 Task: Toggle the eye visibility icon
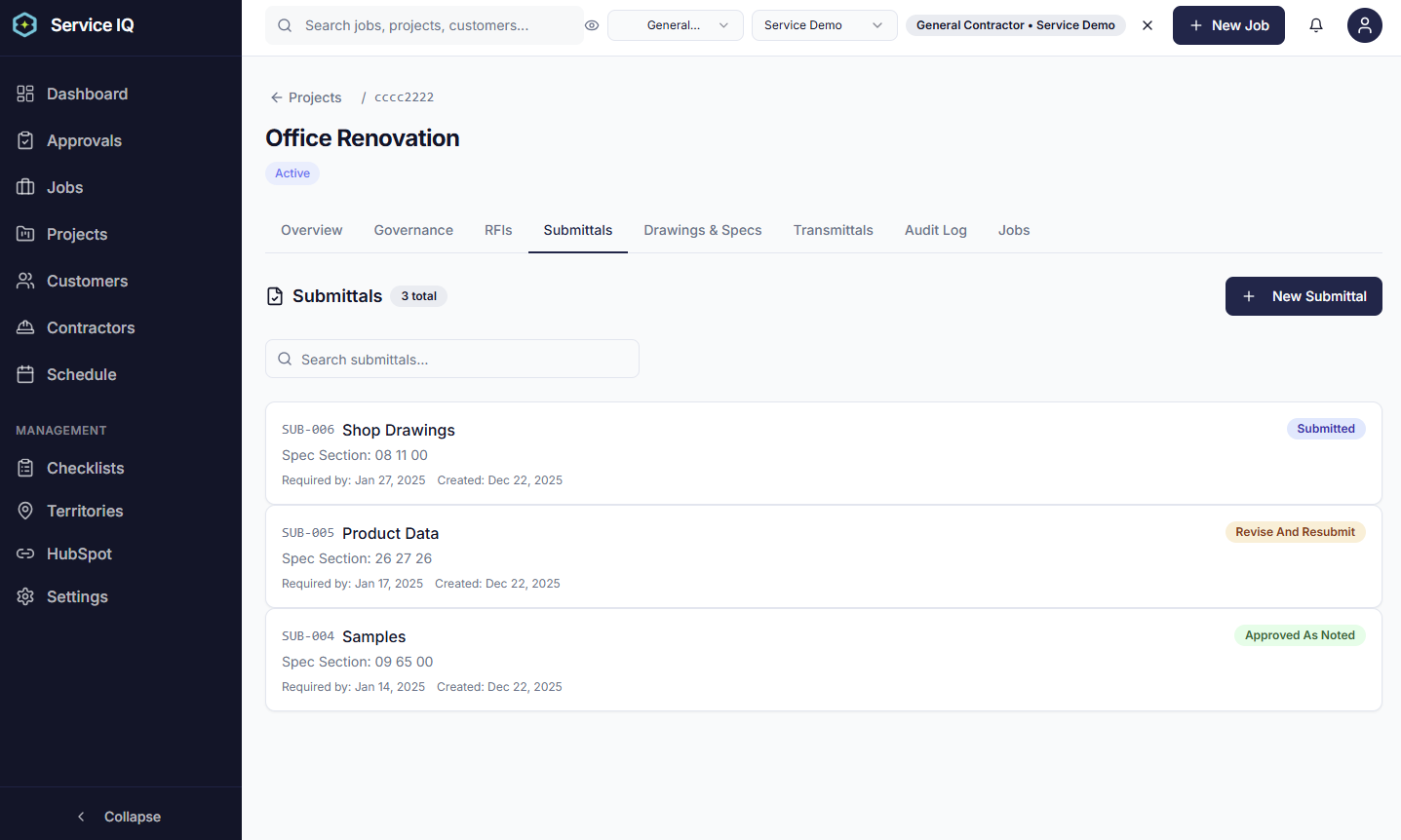pos(592,25)
